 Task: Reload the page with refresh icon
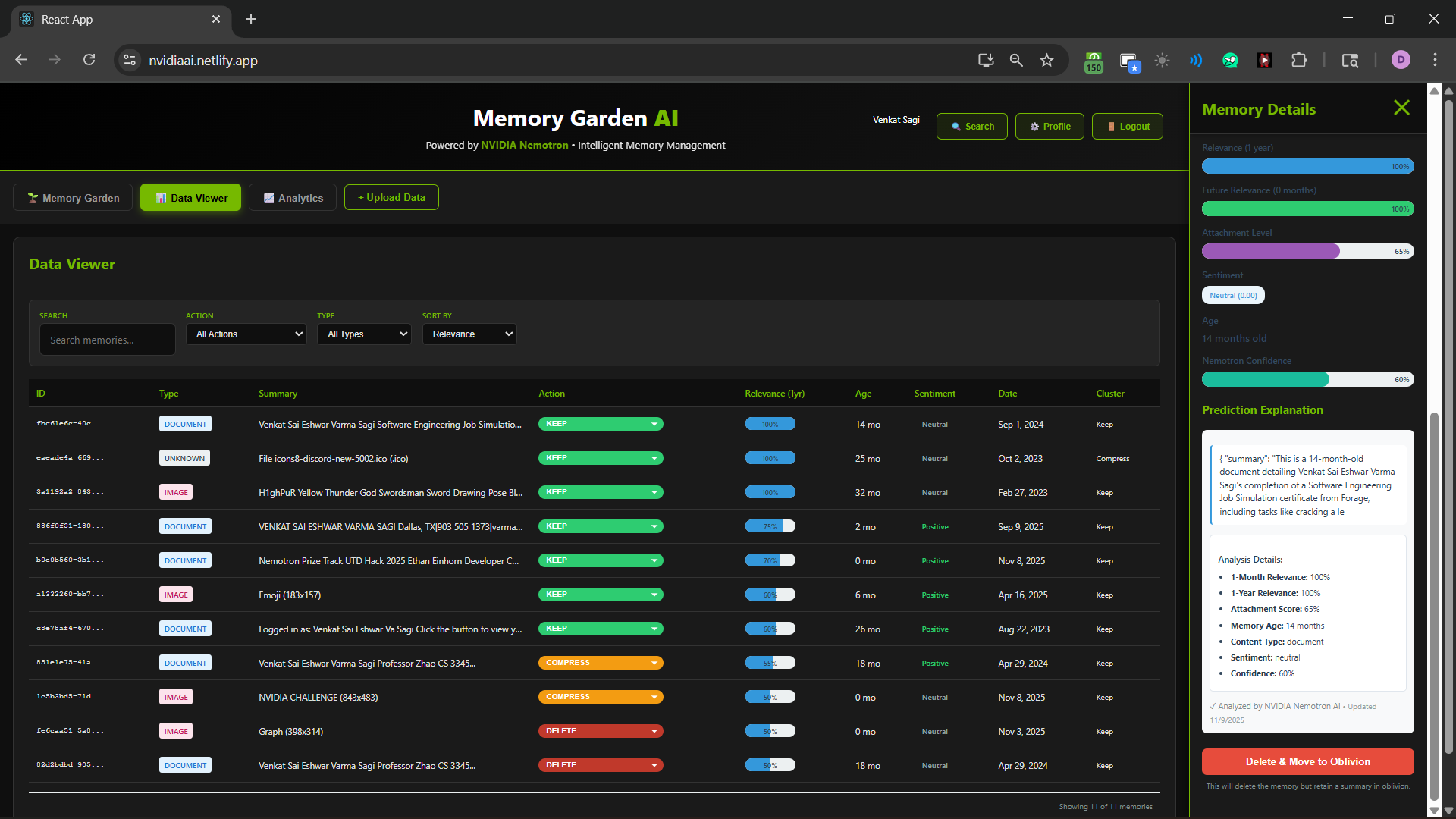pos(89,60)
